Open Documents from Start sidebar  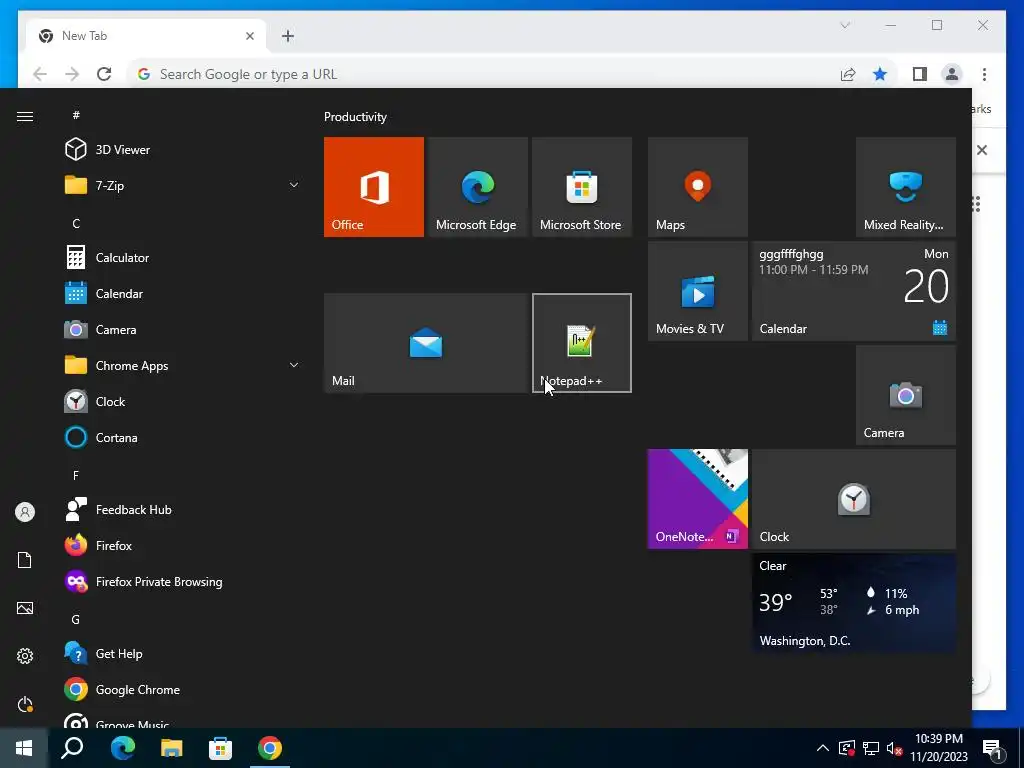tap(25, 560)
